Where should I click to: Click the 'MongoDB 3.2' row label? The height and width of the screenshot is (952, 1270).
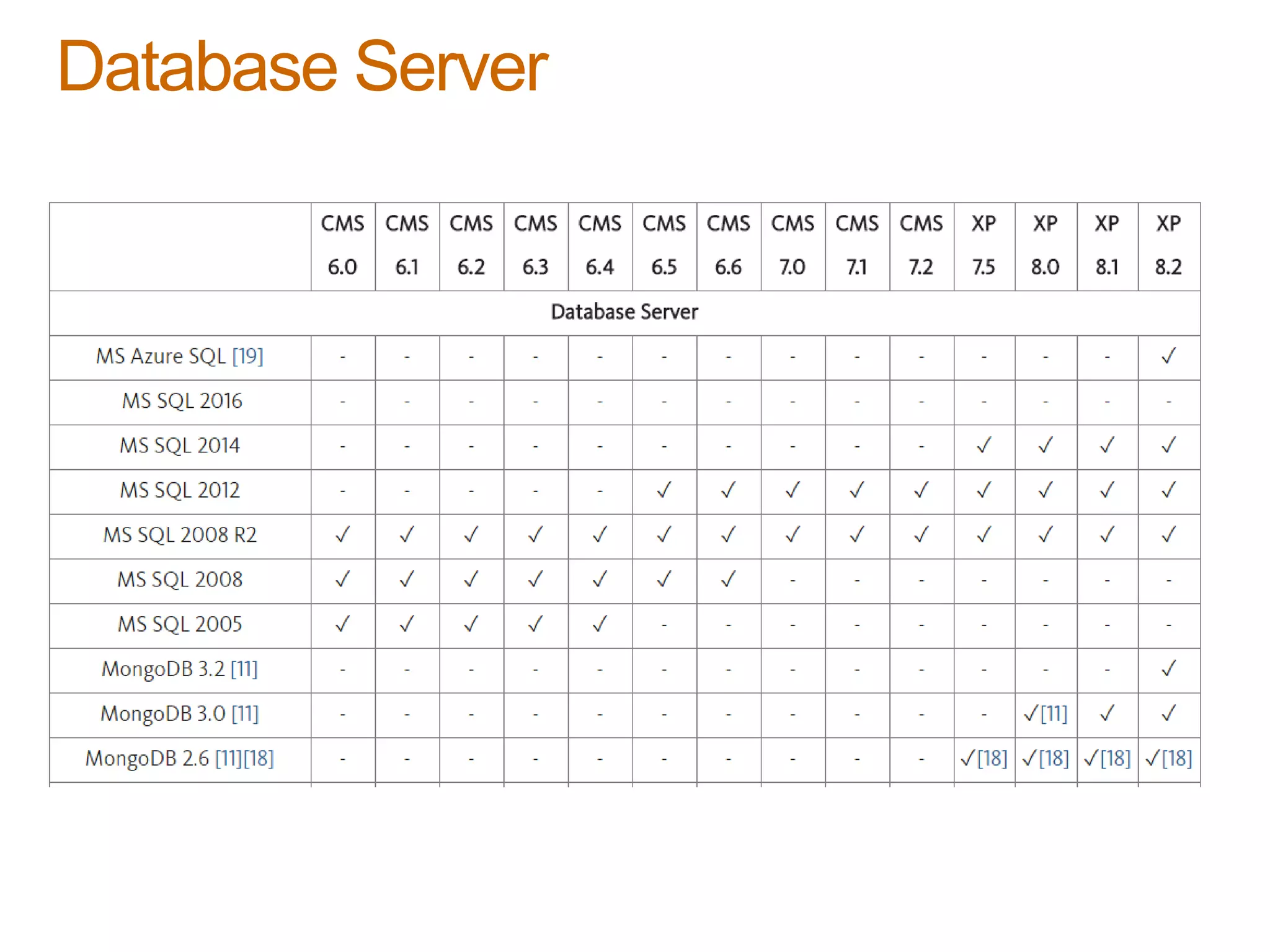click(x=163, y=669)
